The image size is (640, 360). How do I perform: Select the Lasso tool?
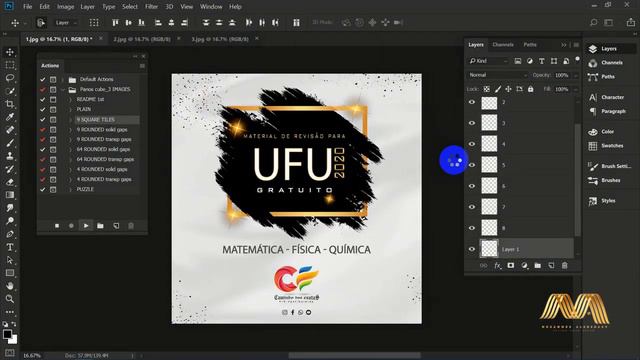10,78
